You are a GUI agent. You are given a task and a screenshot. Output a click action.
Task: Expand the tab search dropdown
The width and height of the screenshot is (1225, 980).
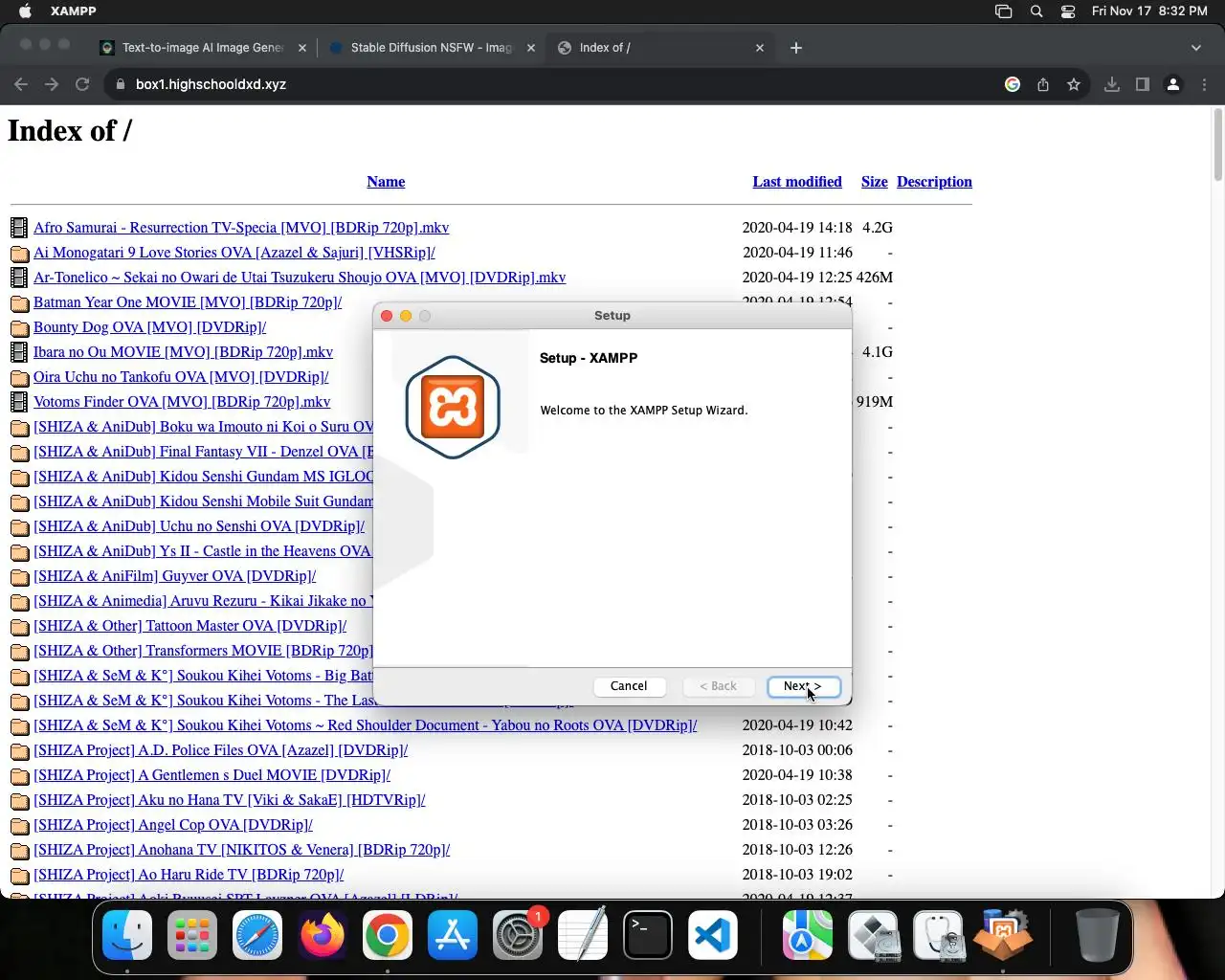tap(1196, 47)
